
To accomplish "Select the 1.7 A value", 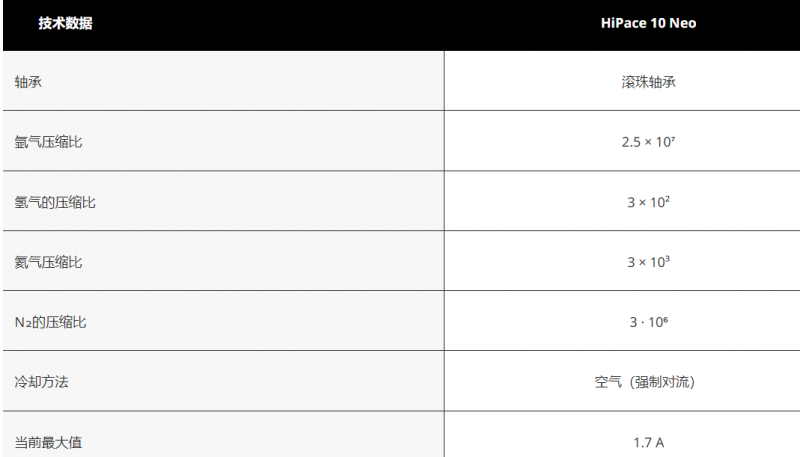I will pos(648,442).
